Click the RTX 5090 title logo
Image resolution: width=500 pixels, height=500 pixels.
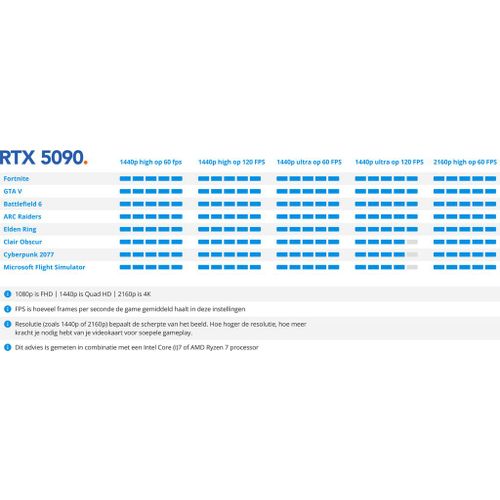(43, 157)
